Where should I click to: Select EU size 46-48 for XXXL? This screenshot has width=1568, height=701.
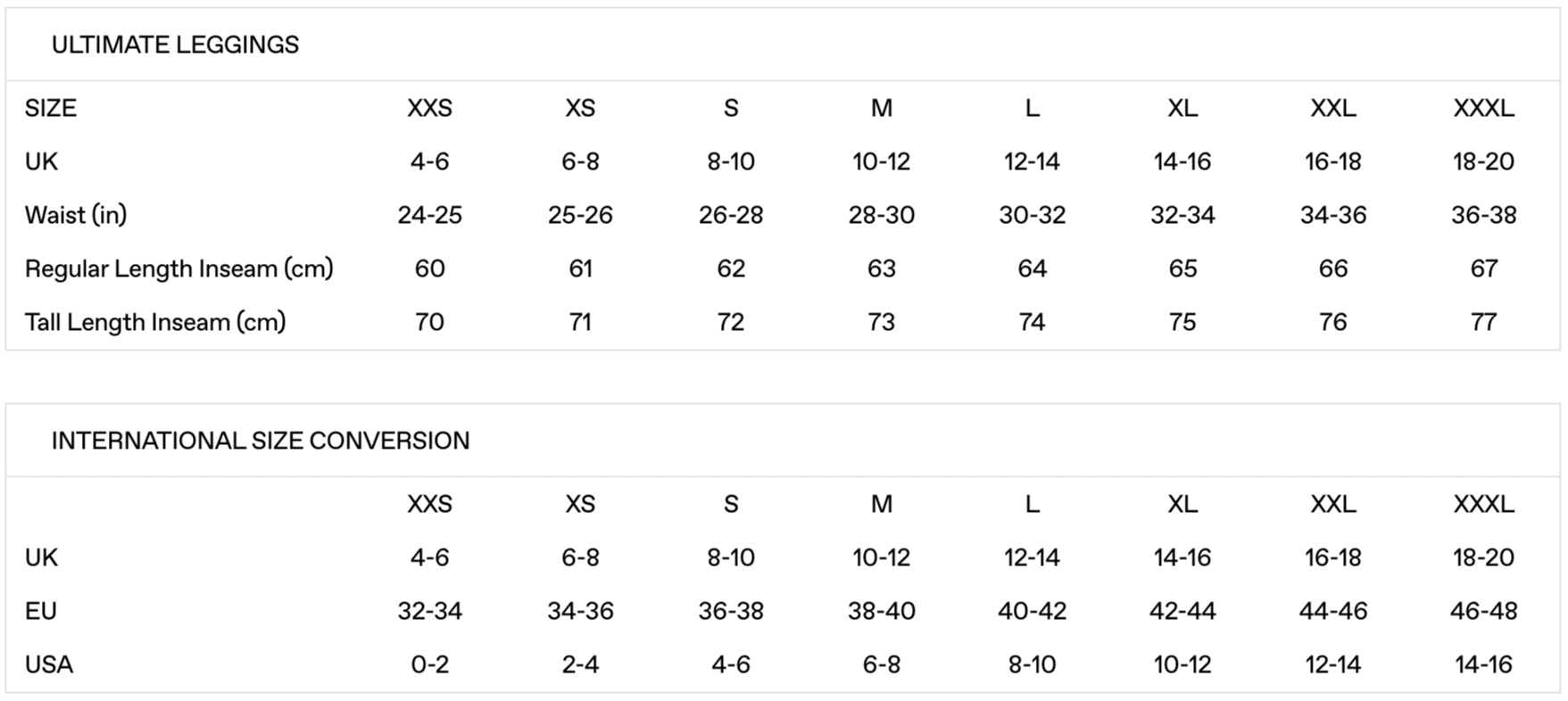(1483, 611)
